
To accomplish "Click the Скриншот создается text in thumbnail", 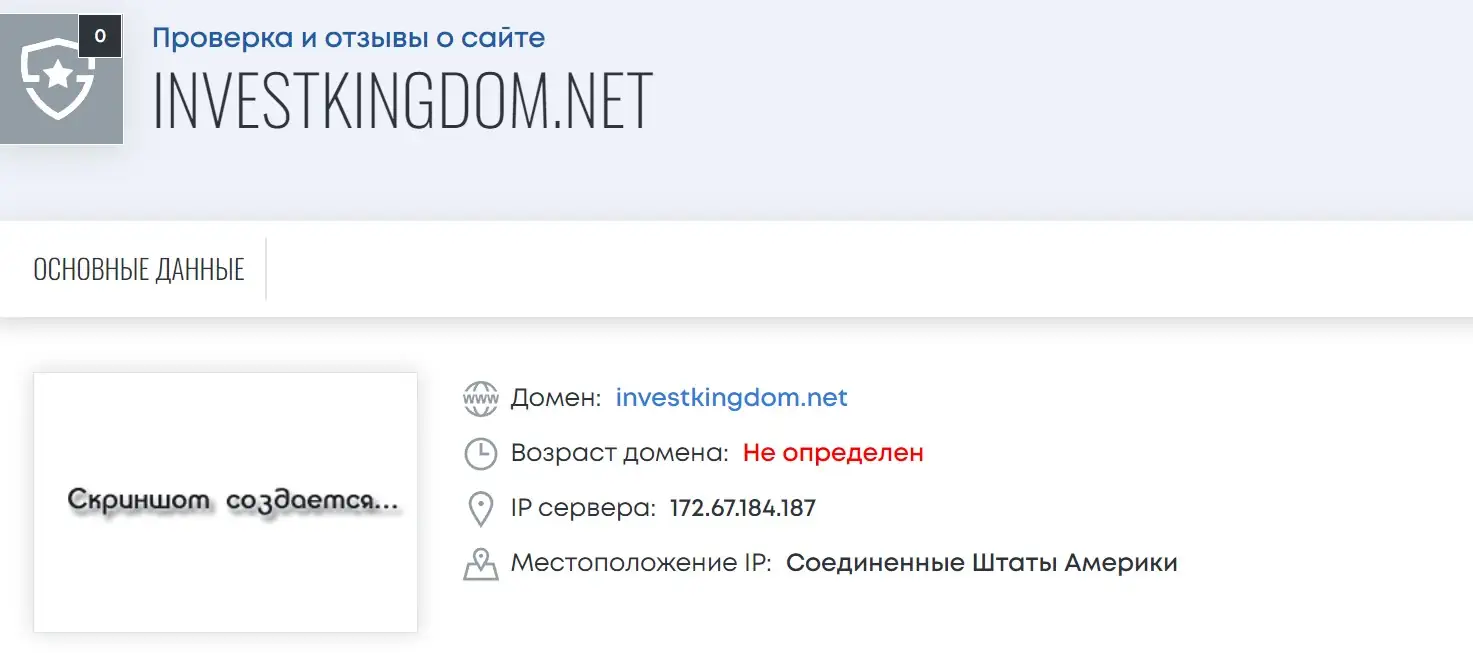I will (233, 501).
